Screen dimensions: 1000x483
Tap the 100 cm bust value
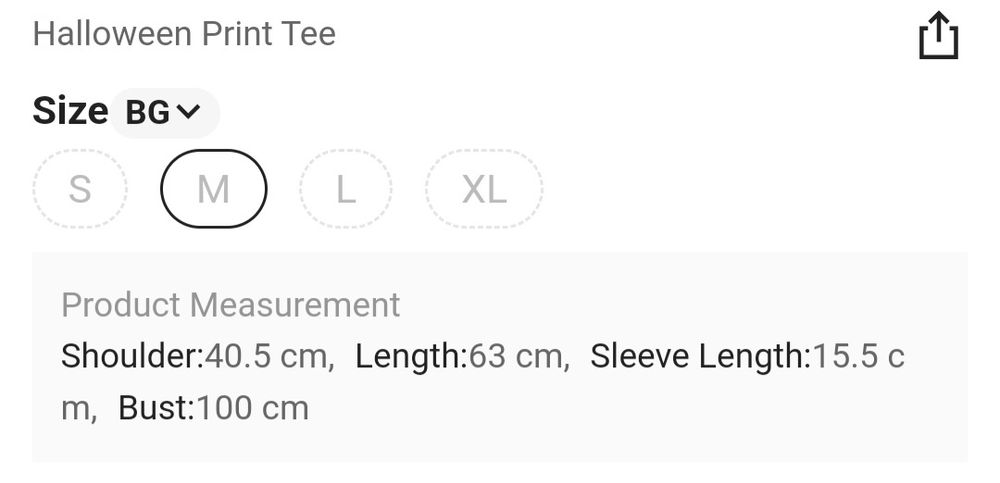(x=253, y=408)
